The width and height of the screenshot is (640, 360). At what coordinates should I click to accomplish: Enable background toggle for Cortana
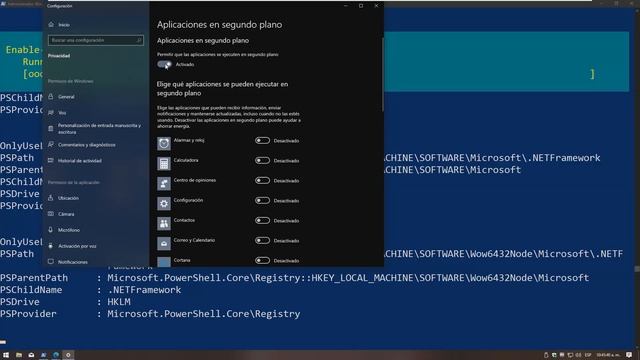click(262, 260)
